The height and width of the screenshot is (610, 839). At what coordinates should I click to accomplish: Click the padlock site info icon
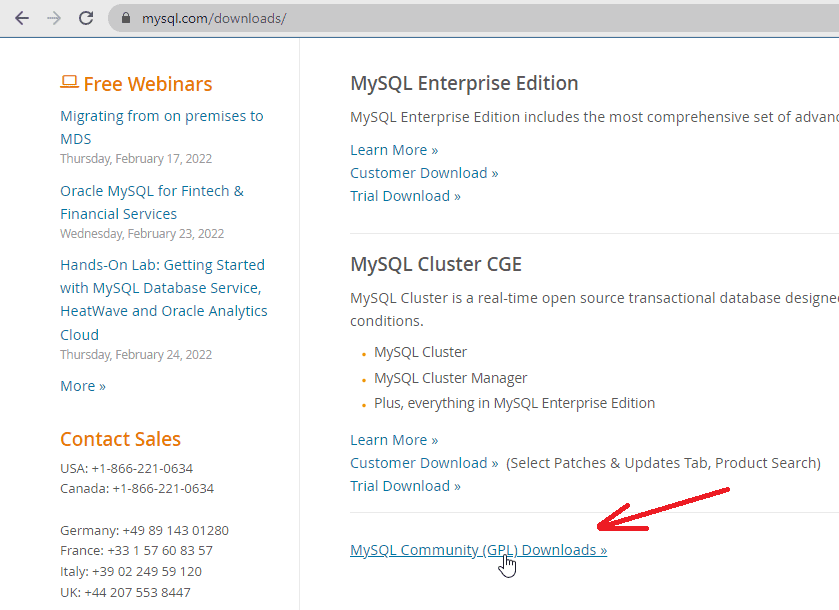(126, 18)
